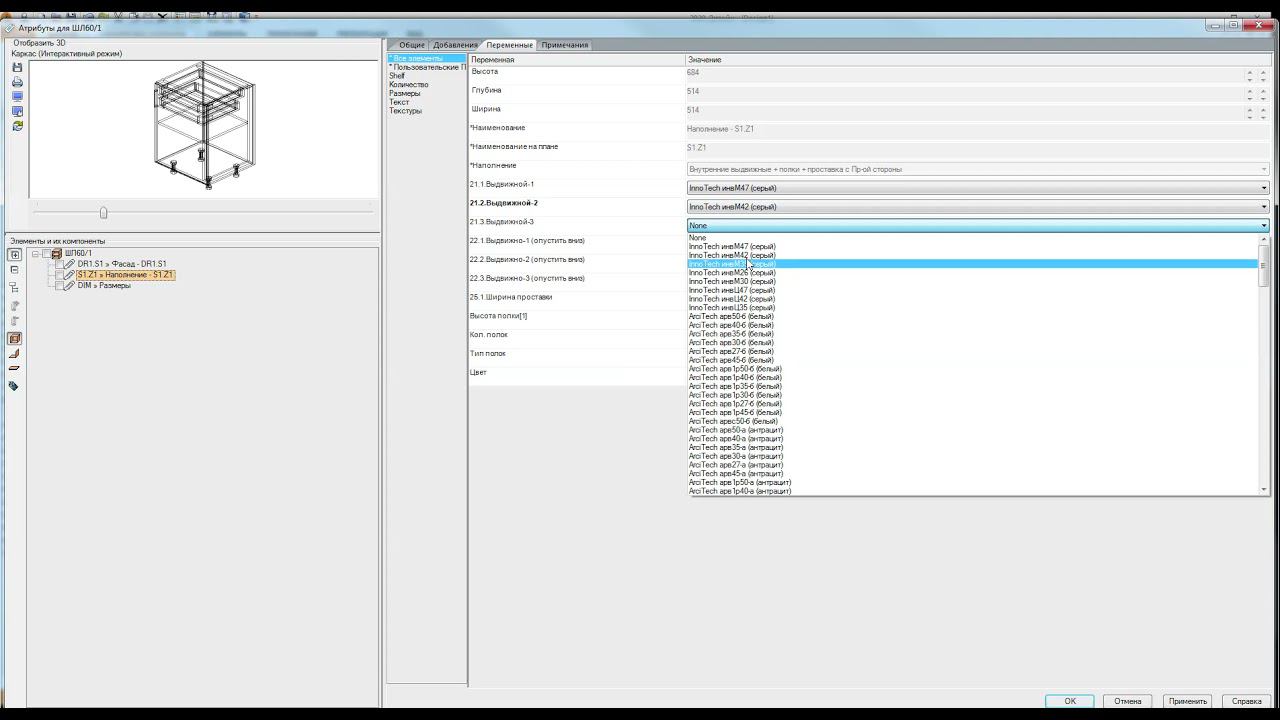The width and height of the screenshot is (1280, 720).
Task: Click the slider handle under the 3D preview
Action: click(x=103, y=212)
